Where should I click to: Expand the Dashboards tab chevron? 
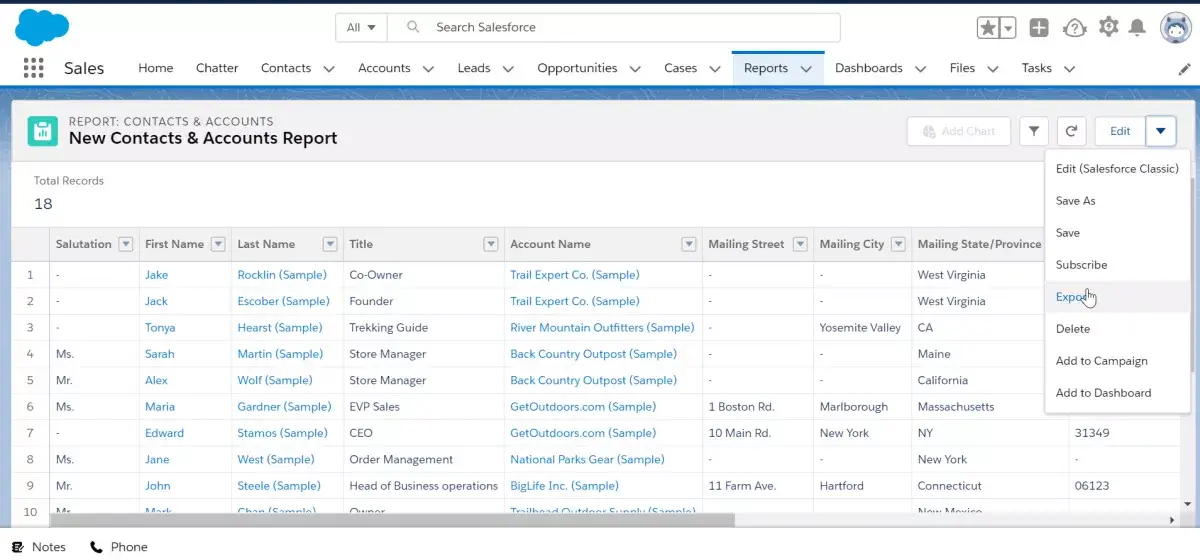point(920,69)
